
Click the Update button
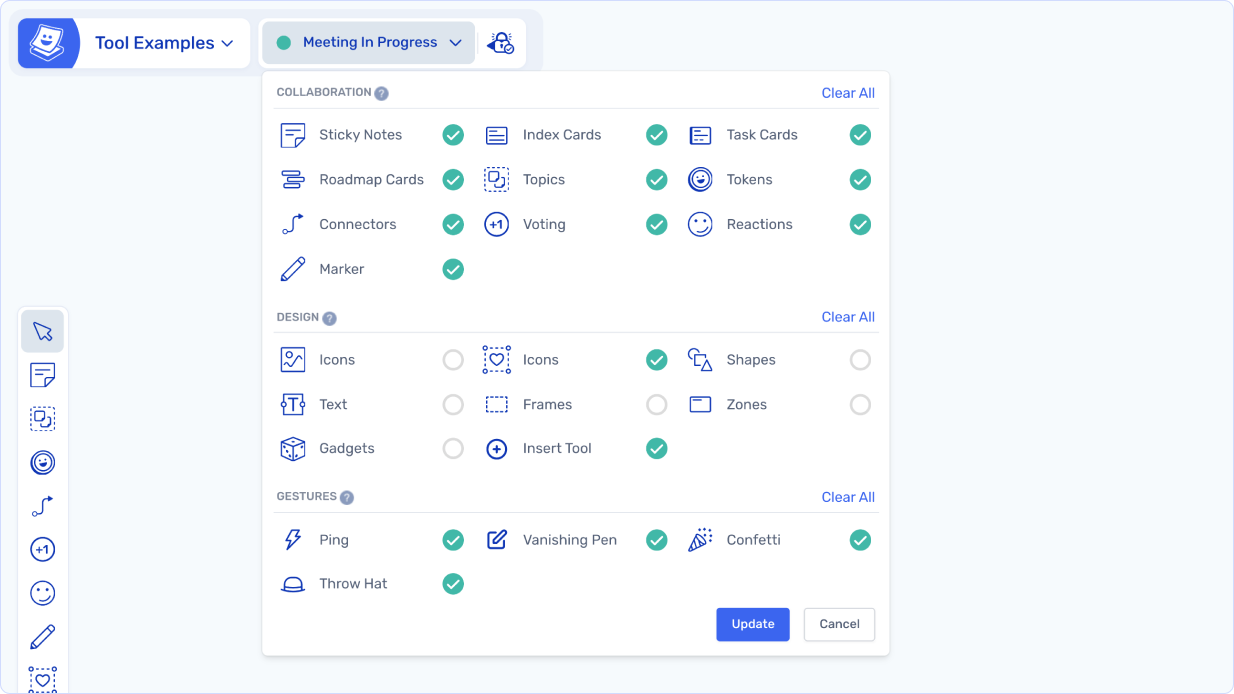752,624
